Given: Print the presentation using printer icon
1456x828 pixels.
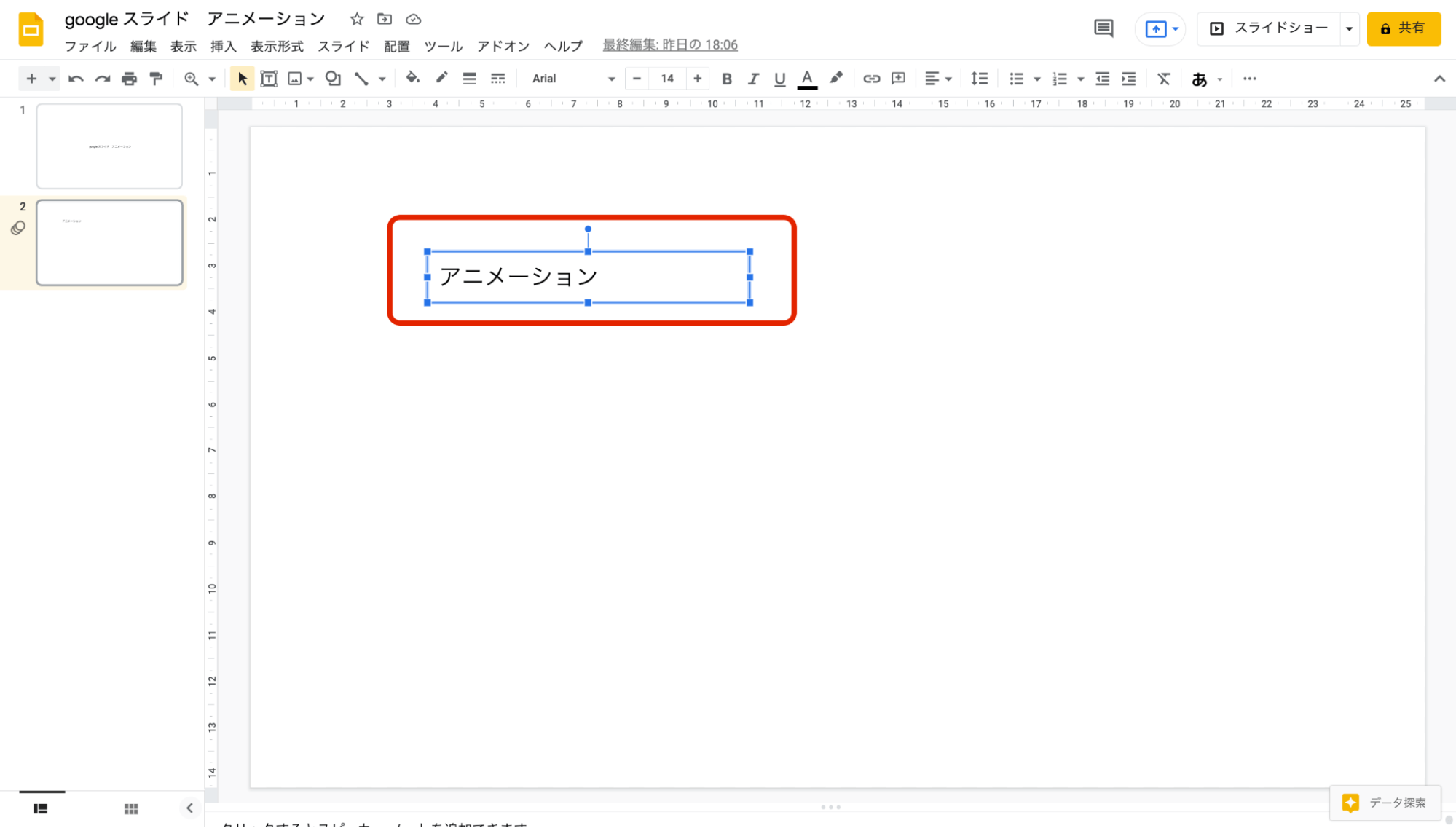Looking at the screenshot, I should coord(129,79).
